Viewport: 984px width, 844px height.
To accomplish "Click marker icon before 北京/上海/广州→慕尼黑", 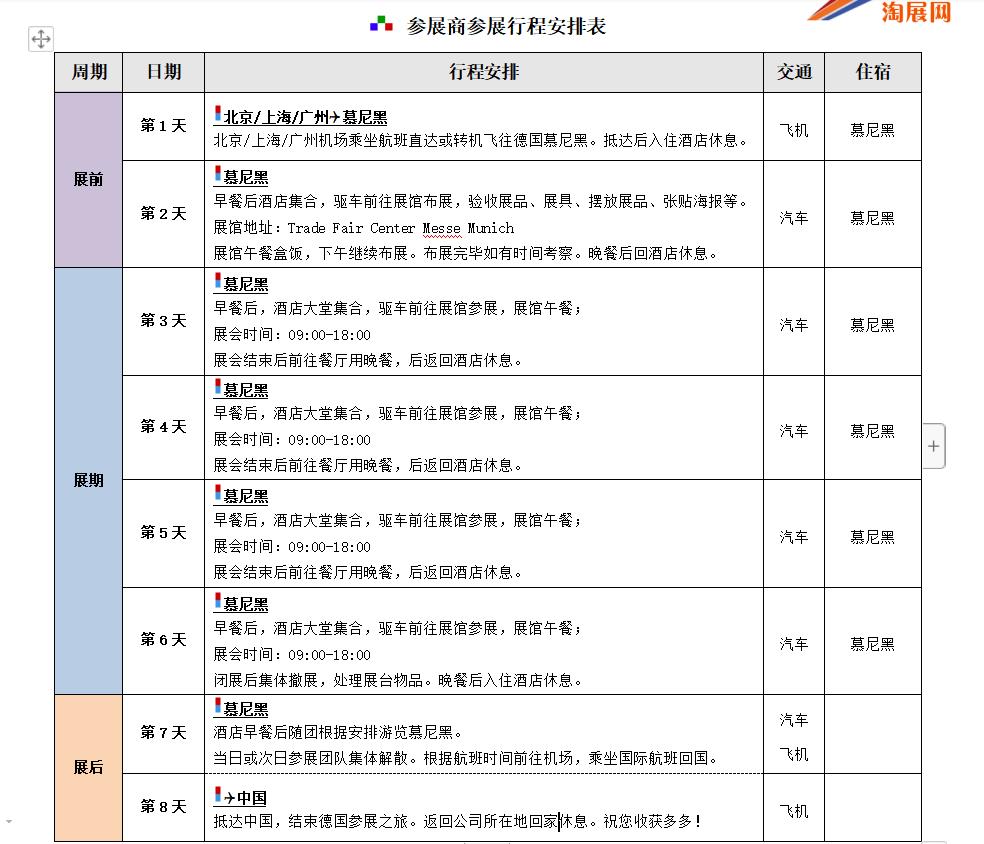I will pyautogui.click(x=217, y=114).
